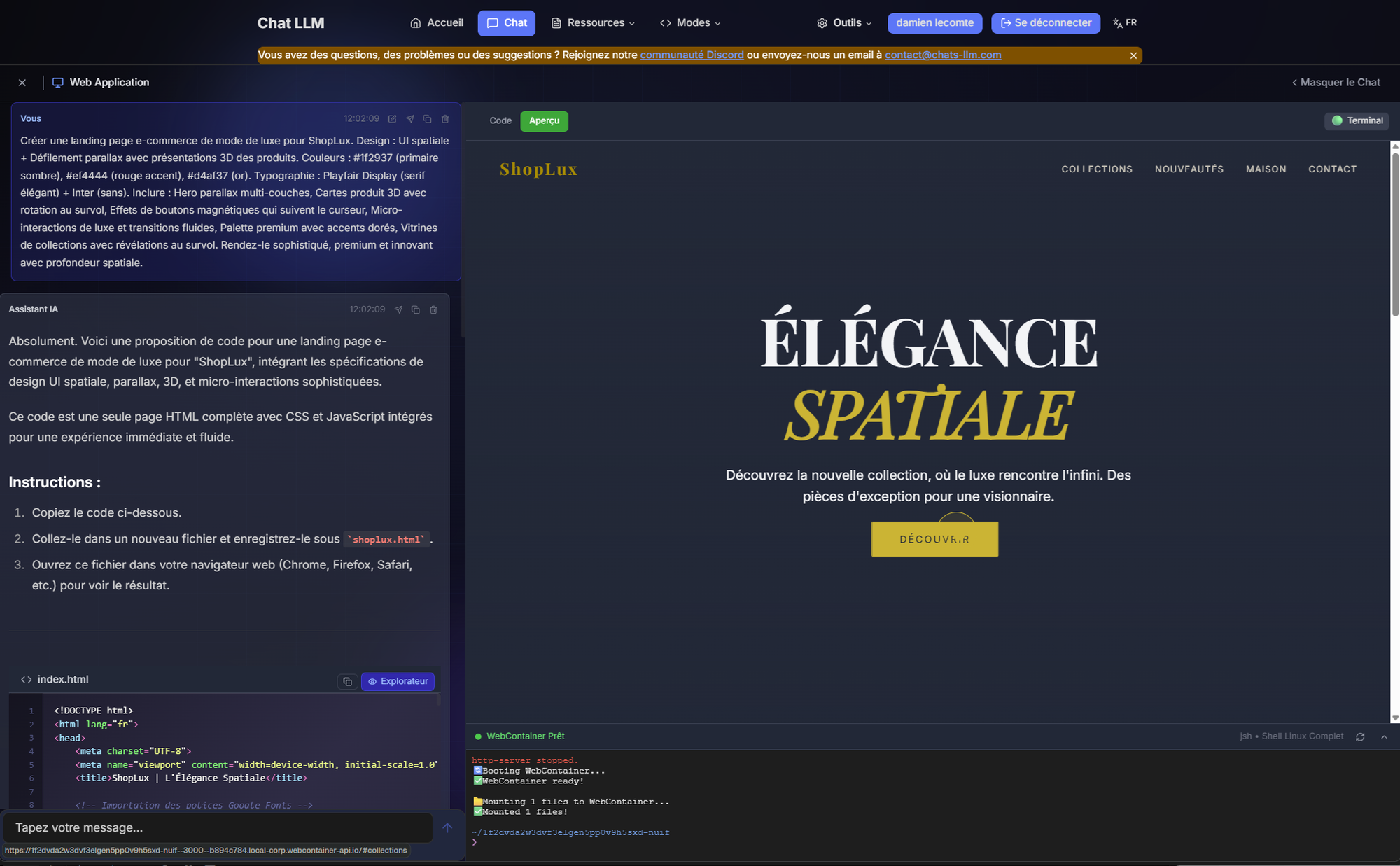Copy the index.html code block
This screenshot has width=1400, height=866.
[x=348, y=680]
